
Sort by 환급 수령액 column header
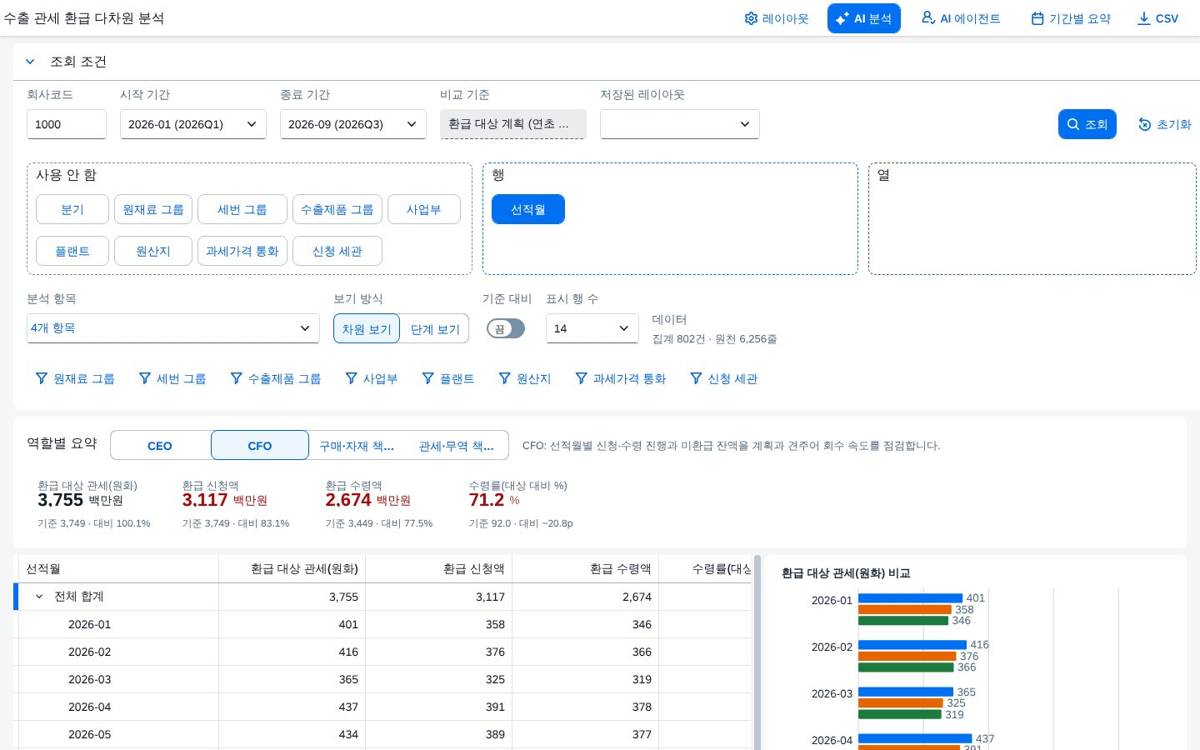(586, 569)
